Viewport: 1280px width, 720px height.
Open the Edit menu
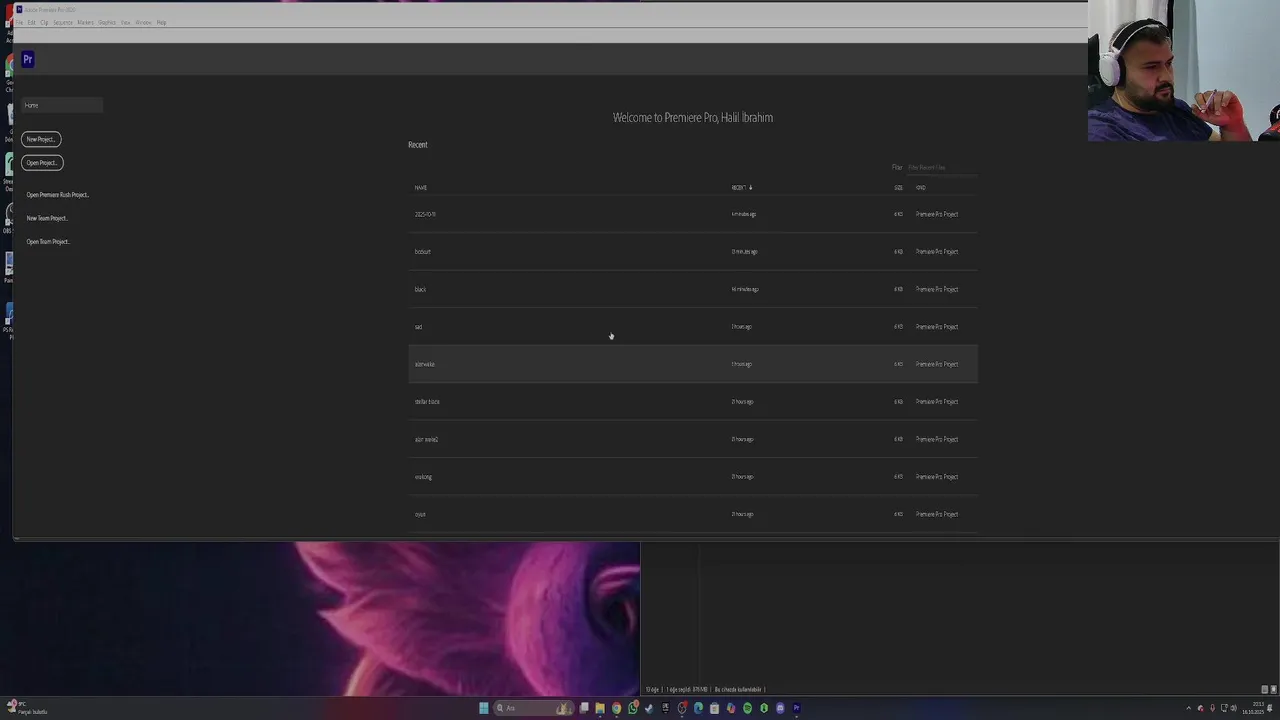click(32, 22)
